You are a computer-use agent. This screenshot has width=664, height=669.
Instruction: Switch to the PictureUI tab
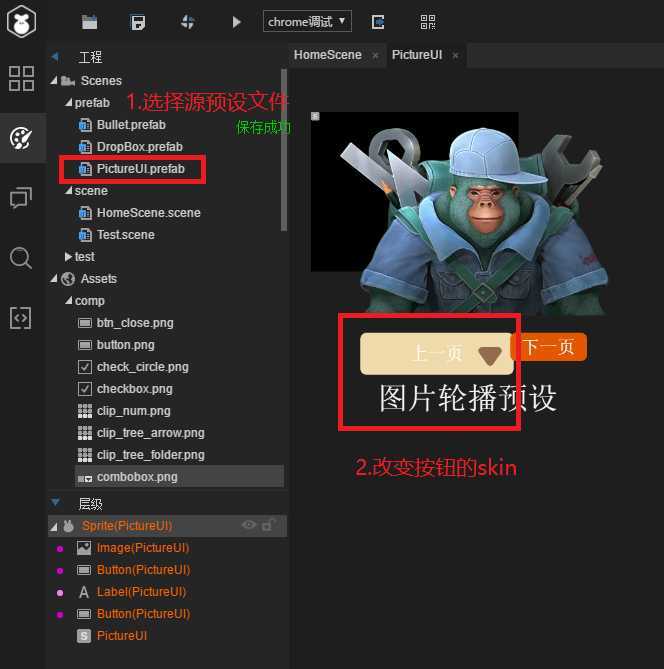[x=417, y=55]
